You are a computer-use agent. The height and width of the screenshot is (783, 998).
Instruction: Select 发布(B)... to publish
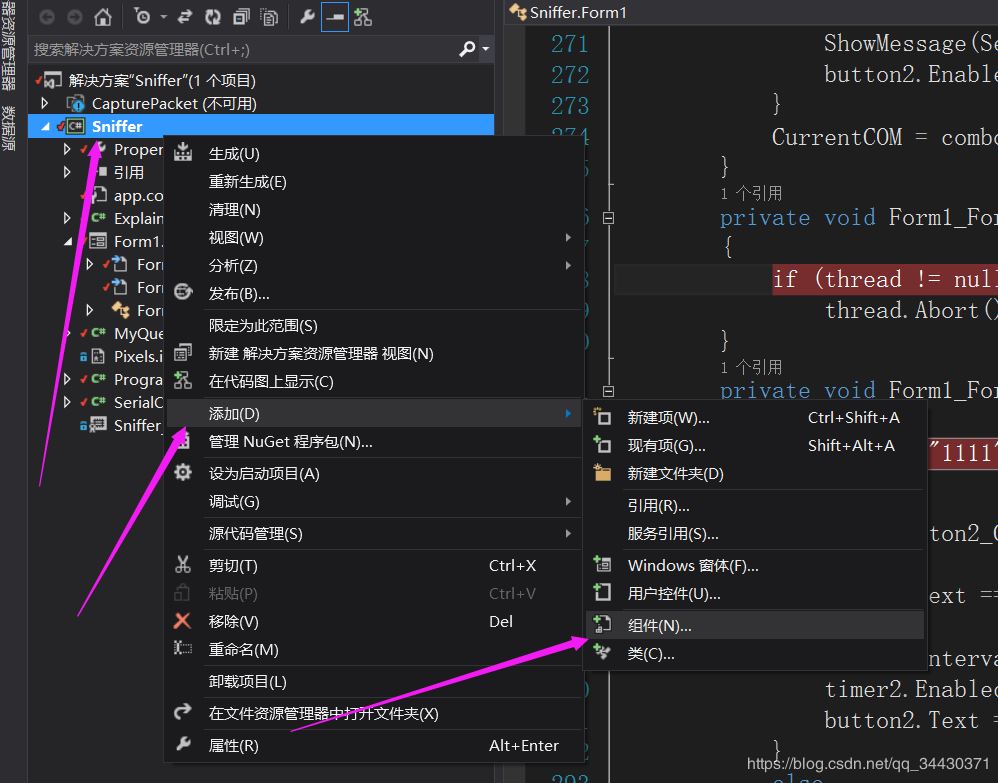[374, 293]
